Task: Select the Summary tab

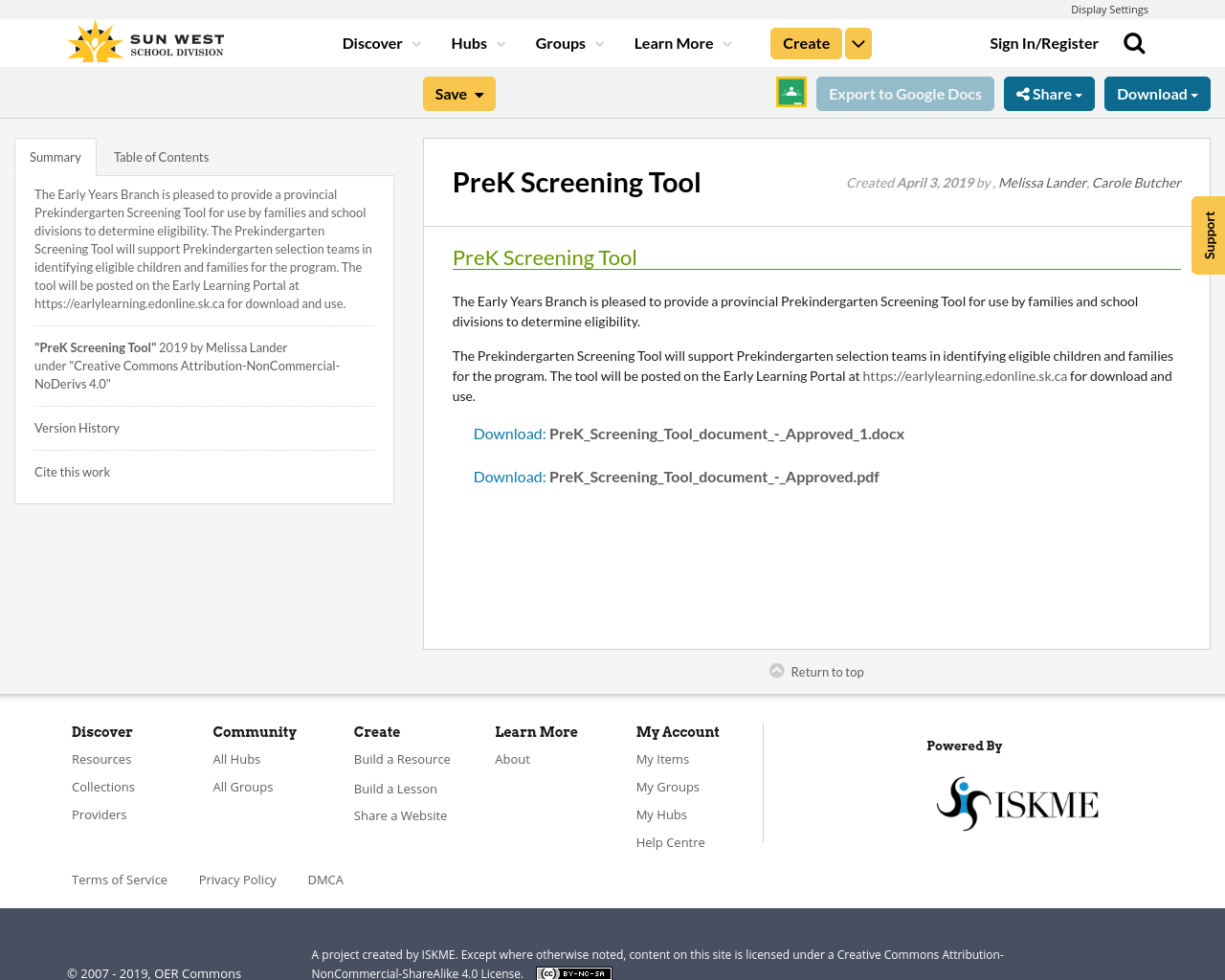Action: 55,155
